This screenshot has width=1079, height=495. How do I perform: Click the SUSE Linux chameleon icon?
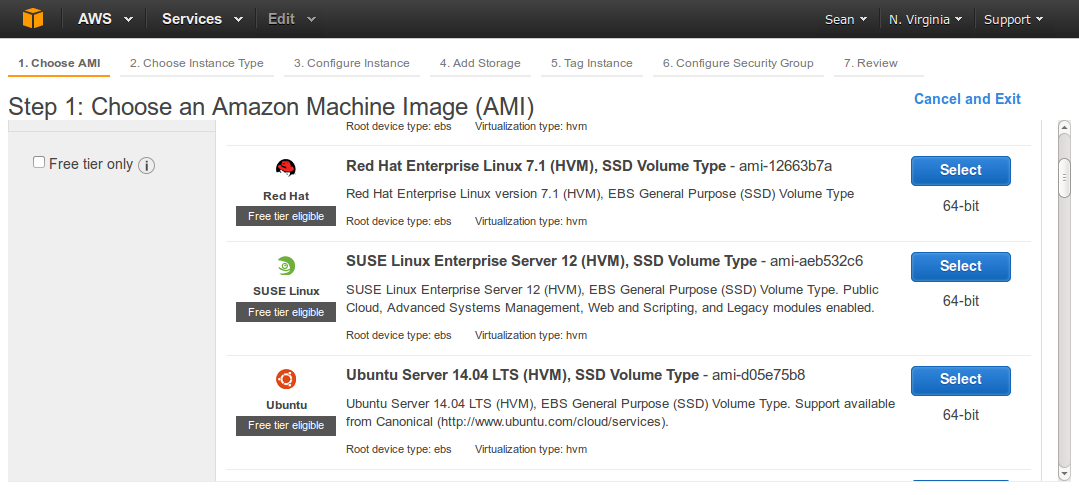286,265
